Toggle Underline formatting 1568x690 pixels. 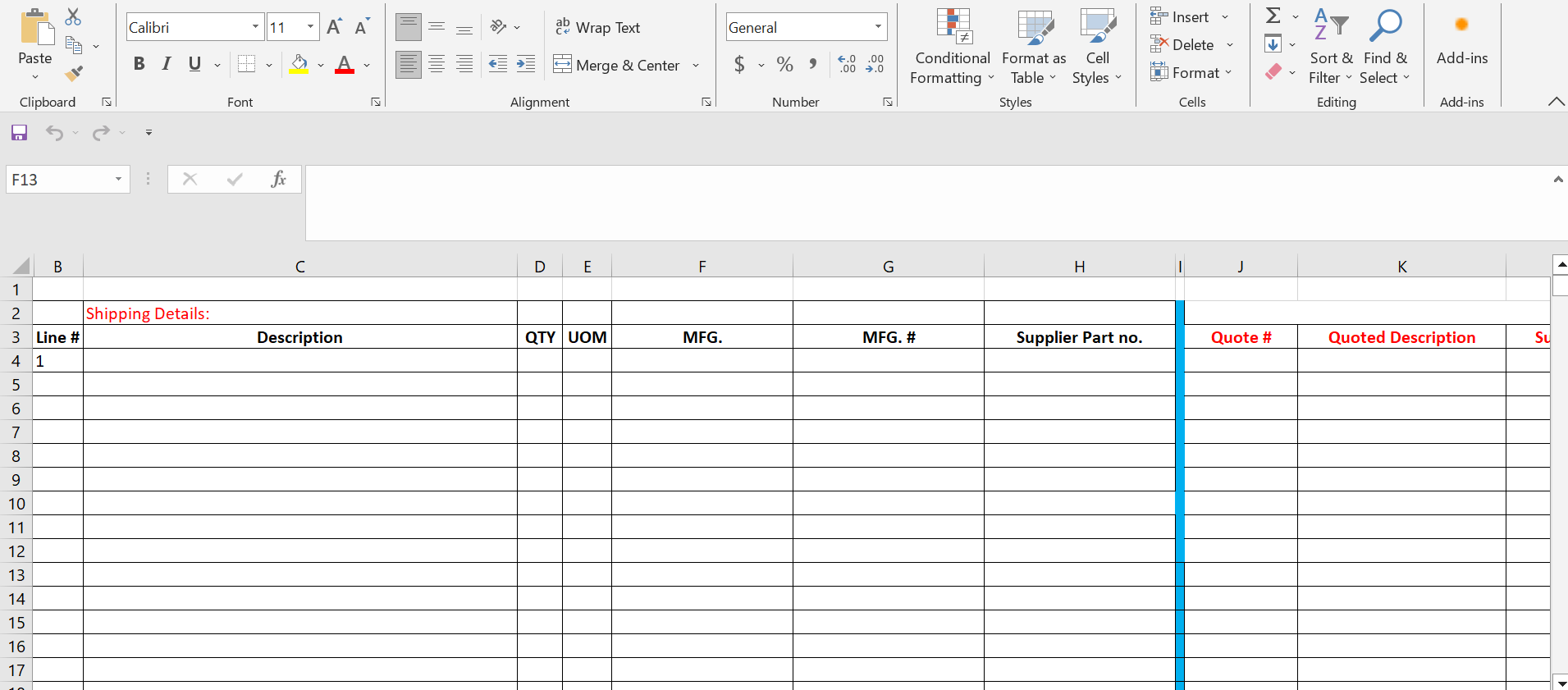click(x=194, y=64)
